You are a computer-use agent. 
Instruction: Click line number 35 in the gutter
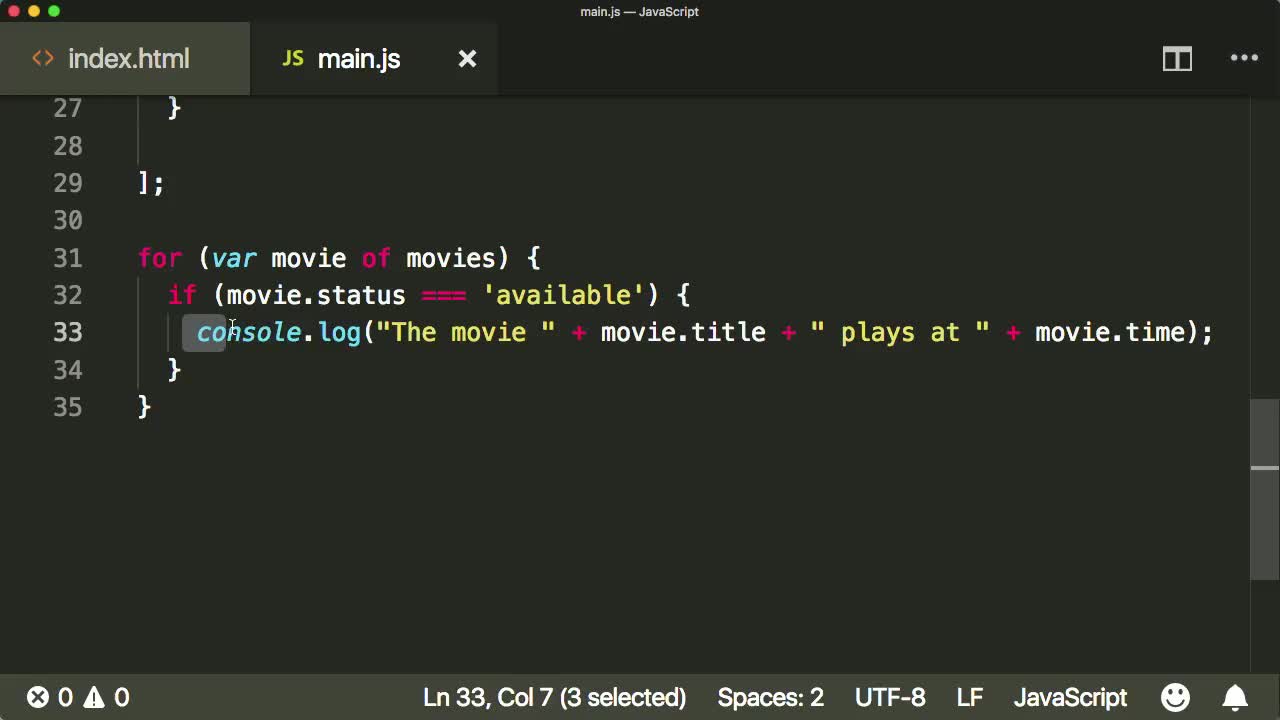[68, 407]
